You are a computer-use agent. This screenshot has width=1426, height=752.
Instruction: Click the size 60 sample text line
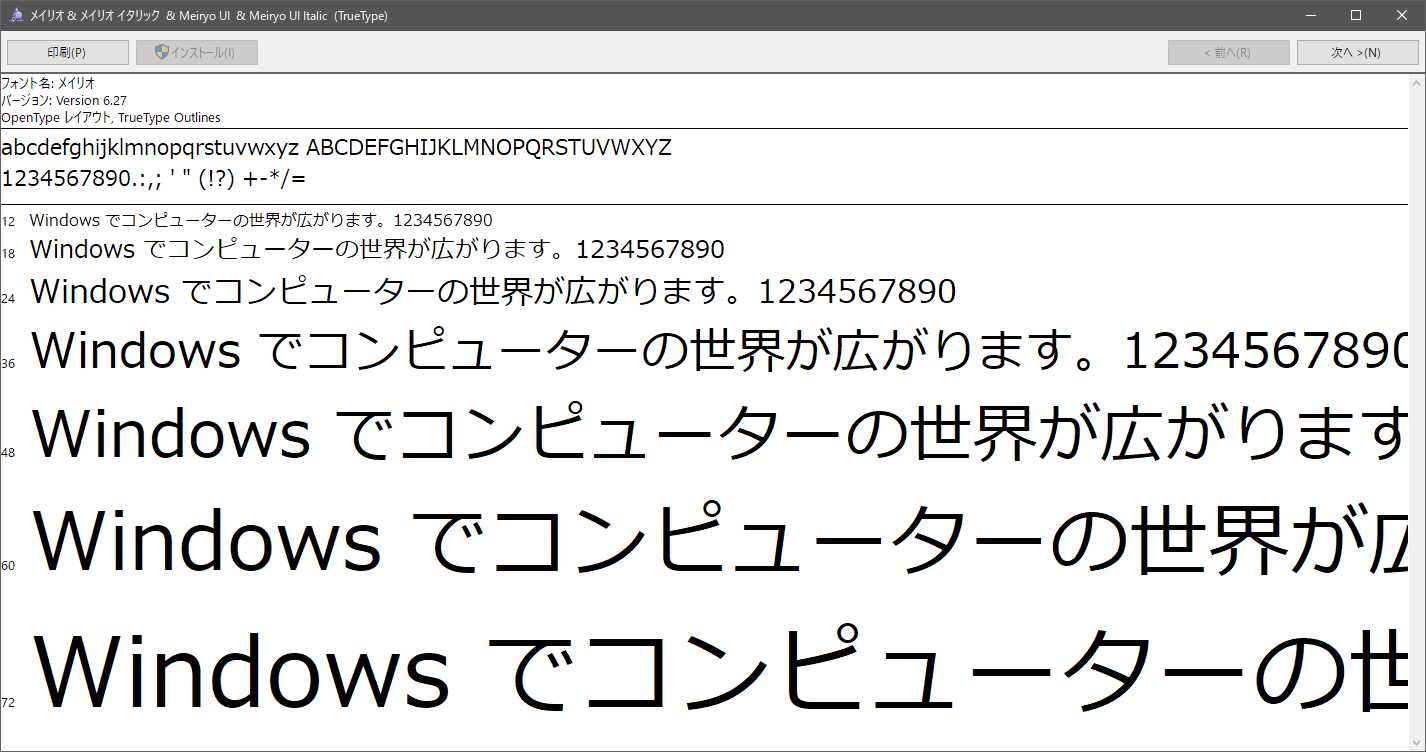(720, 539)
